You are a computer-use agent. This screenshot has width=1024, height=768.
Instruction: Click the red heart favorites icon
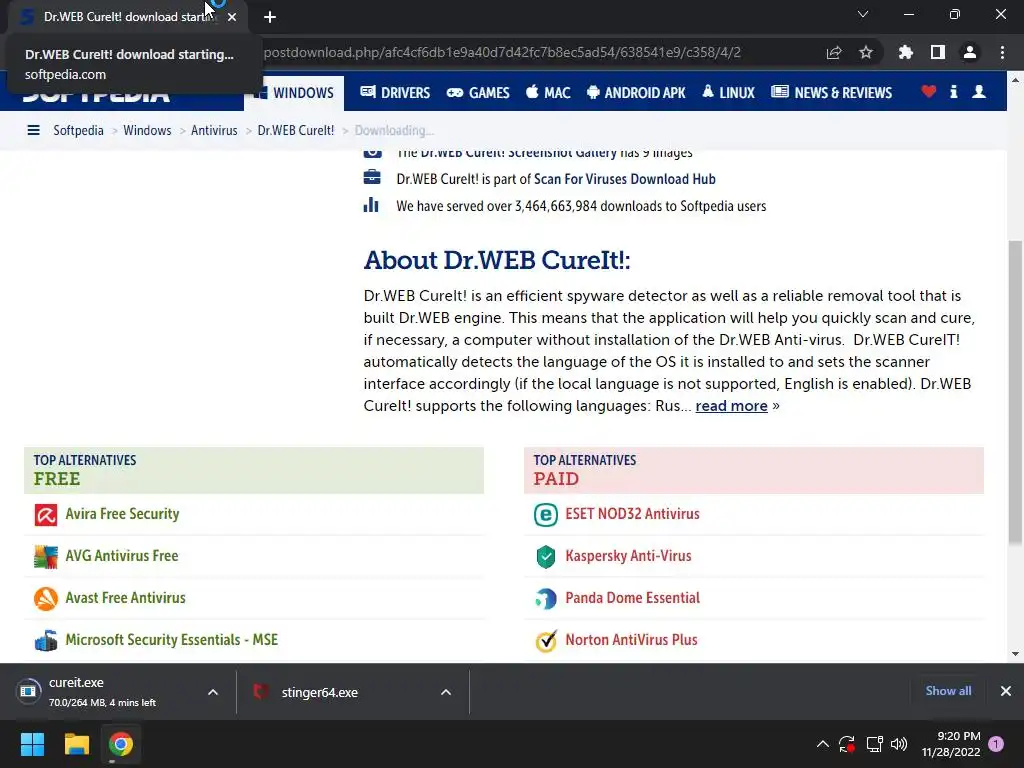click(x=929, y=92)
